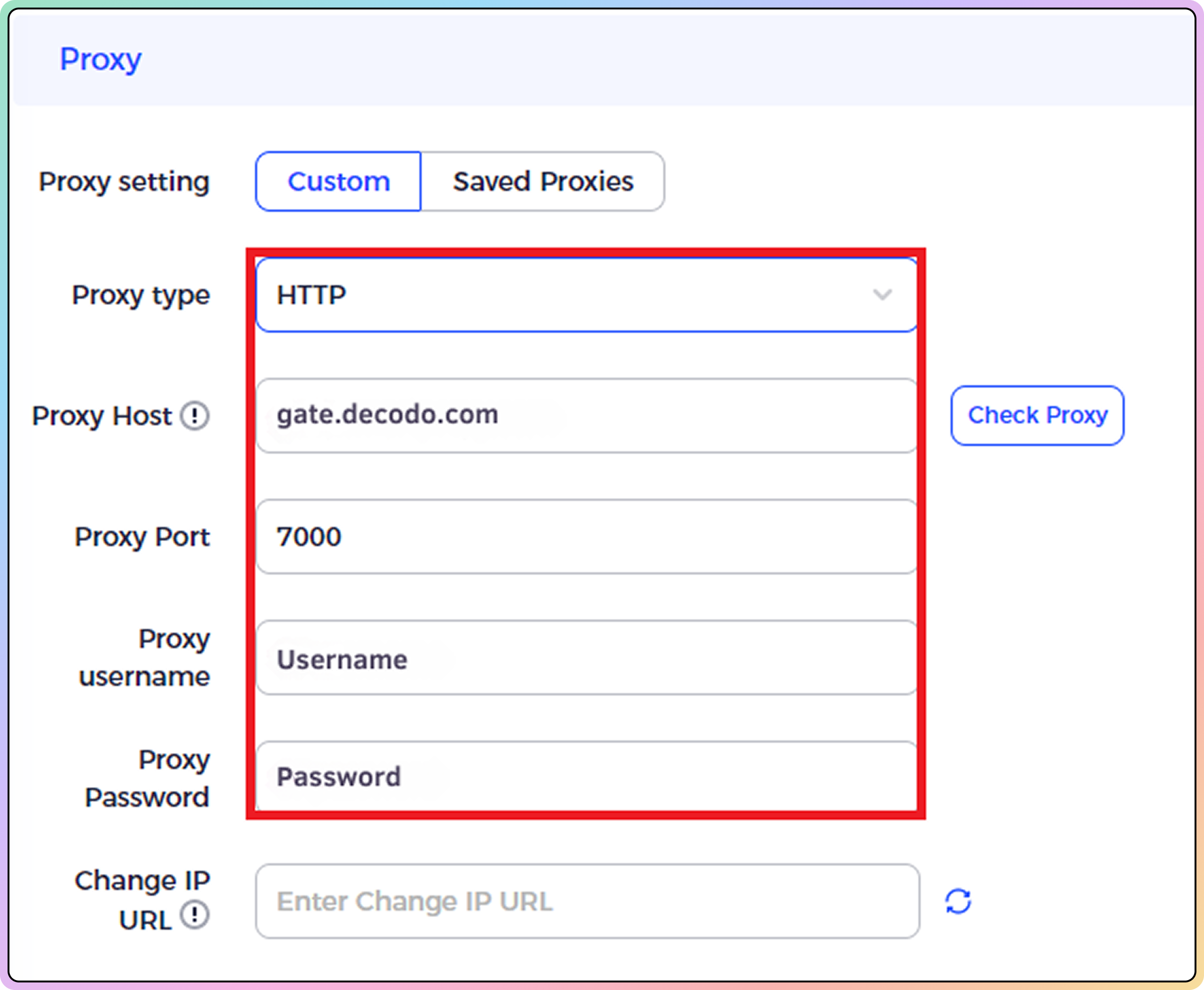Click the Proxy Host label text
This screenshot has height=990, width=1204.
coord(102,416)
